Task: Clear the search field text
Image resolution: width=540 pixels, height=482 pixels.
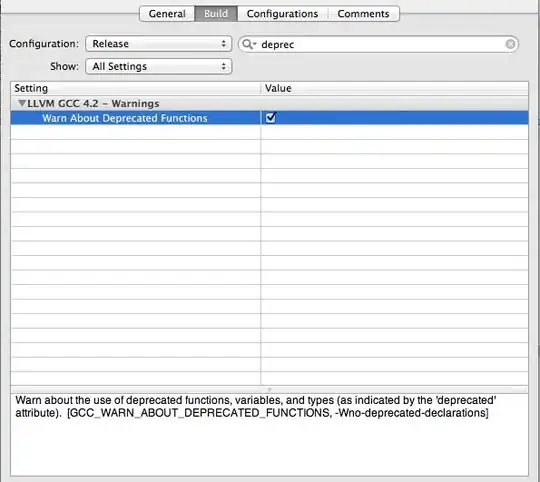Action: 510,44
